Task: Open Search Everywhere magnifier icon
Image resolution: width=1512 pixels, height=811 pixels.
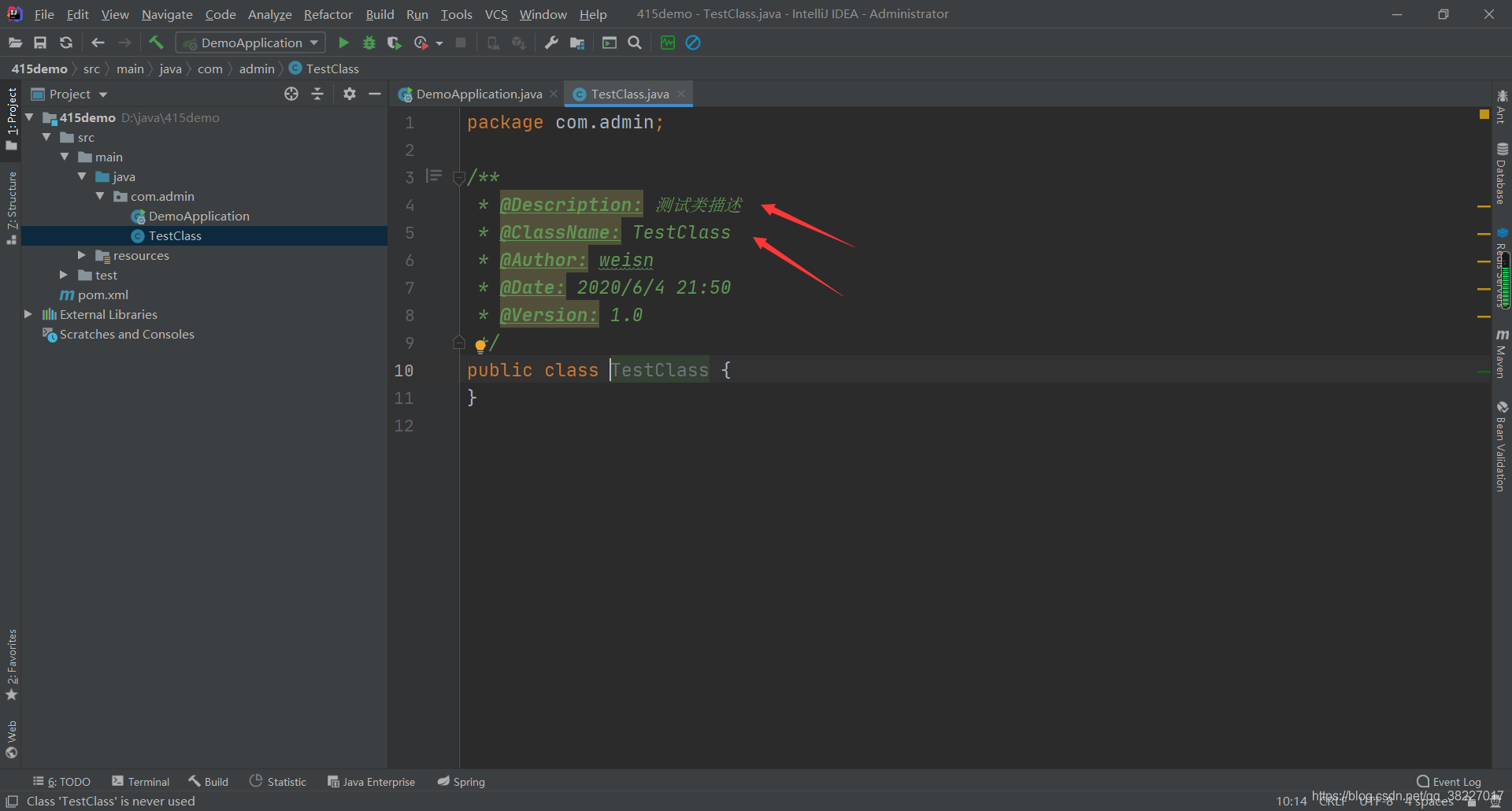Action: tap(635, 43)
